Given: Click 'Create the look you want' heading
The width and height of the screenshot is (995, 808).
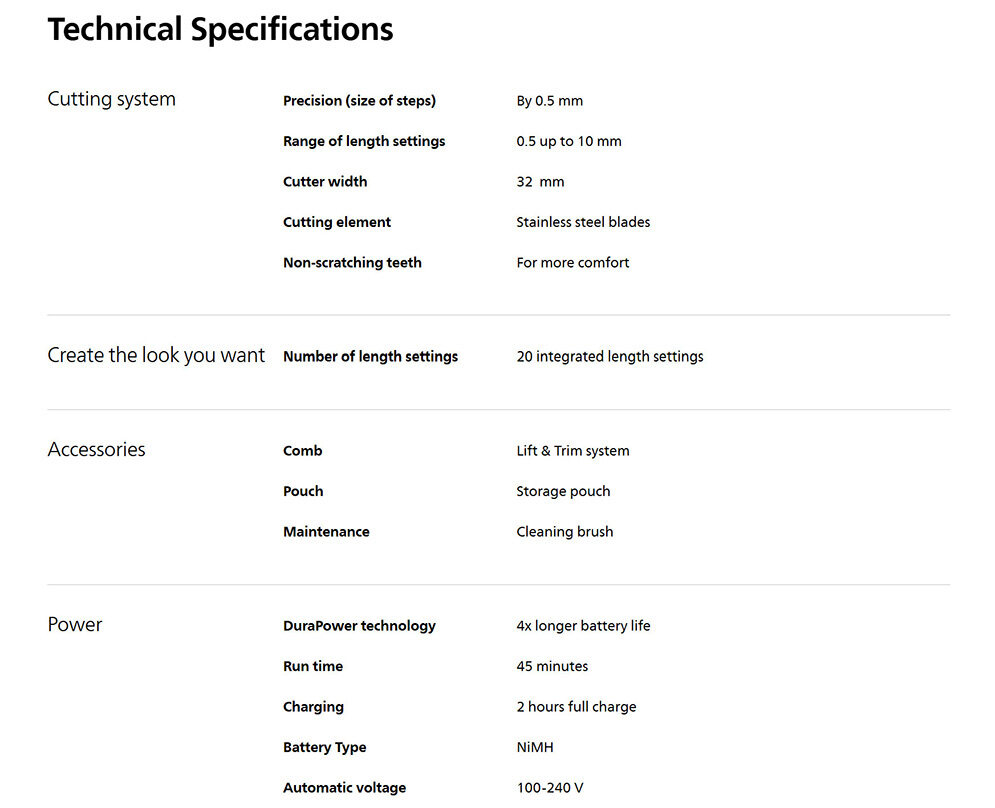Looking at the screenshot, I should click(156, 355).
